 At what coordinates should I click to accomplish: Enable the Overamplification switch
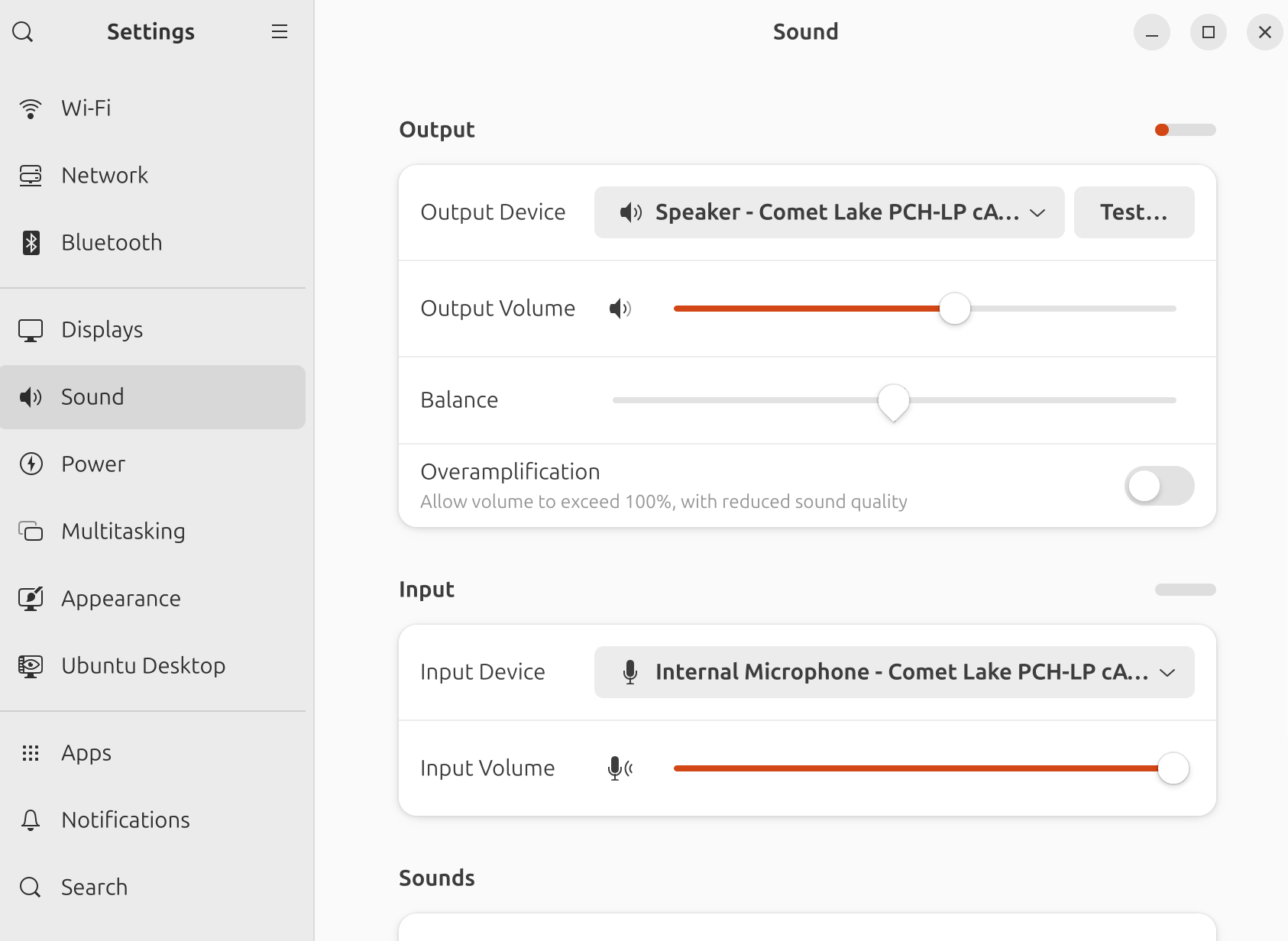click(x=1159, y=486)
